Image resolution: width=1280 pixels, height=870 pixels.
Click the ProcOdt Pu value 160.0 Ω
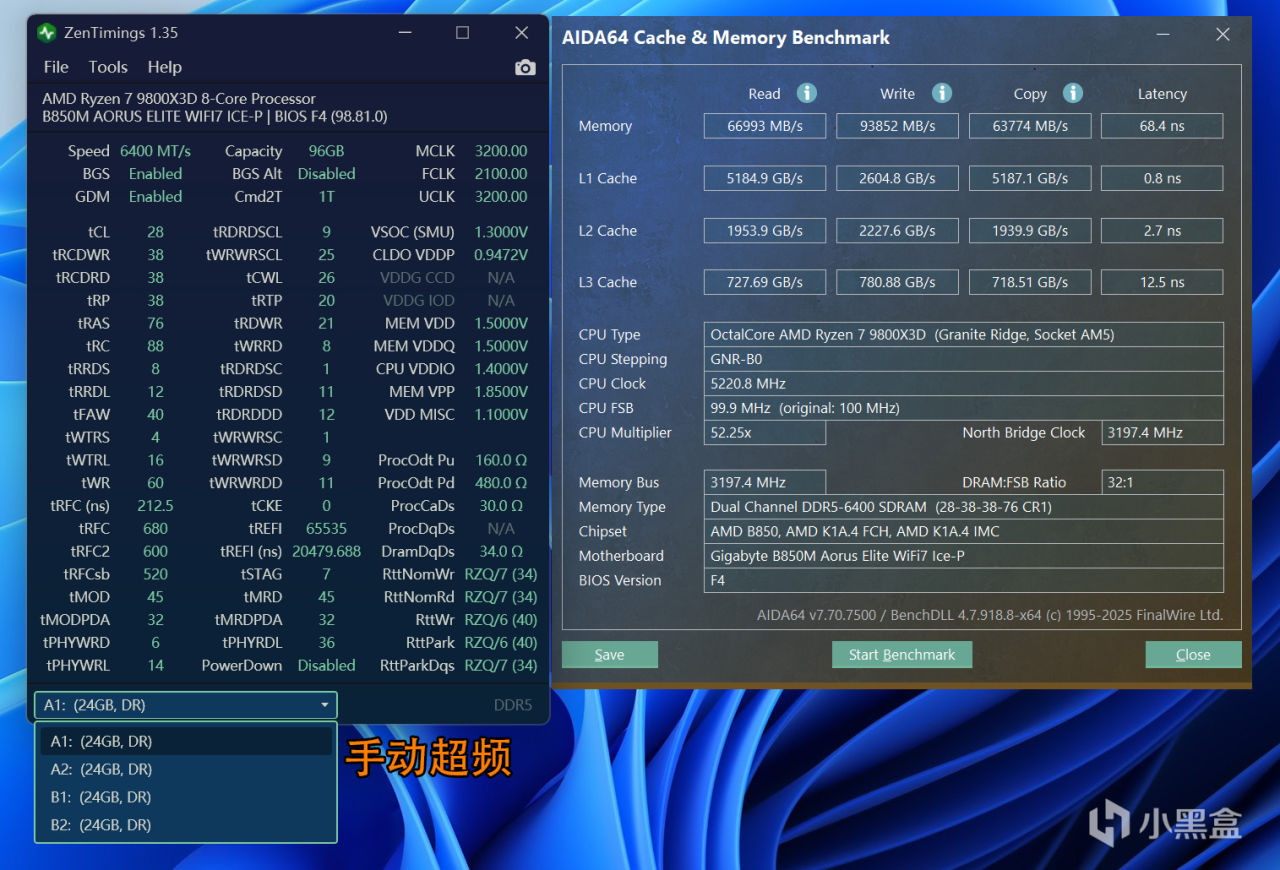[501, 461]
